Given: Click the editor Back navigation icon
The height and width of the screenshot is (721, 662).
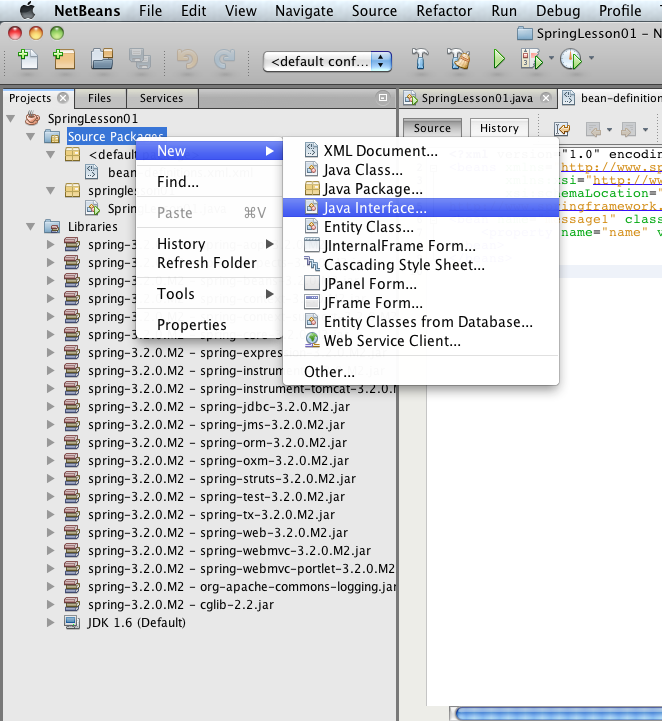Looking at the screenshot, I should [594, 129].
